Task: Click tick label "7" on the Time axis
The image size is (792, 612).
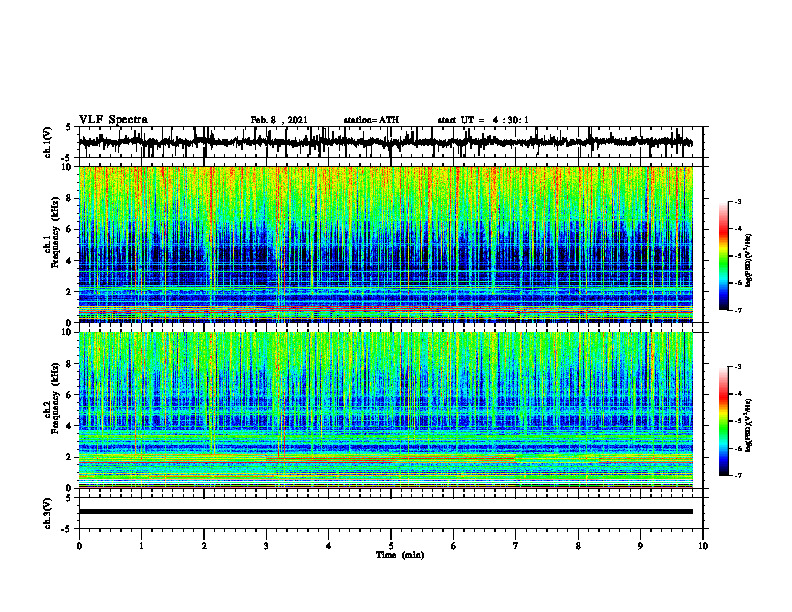Action: pos(516,546)
